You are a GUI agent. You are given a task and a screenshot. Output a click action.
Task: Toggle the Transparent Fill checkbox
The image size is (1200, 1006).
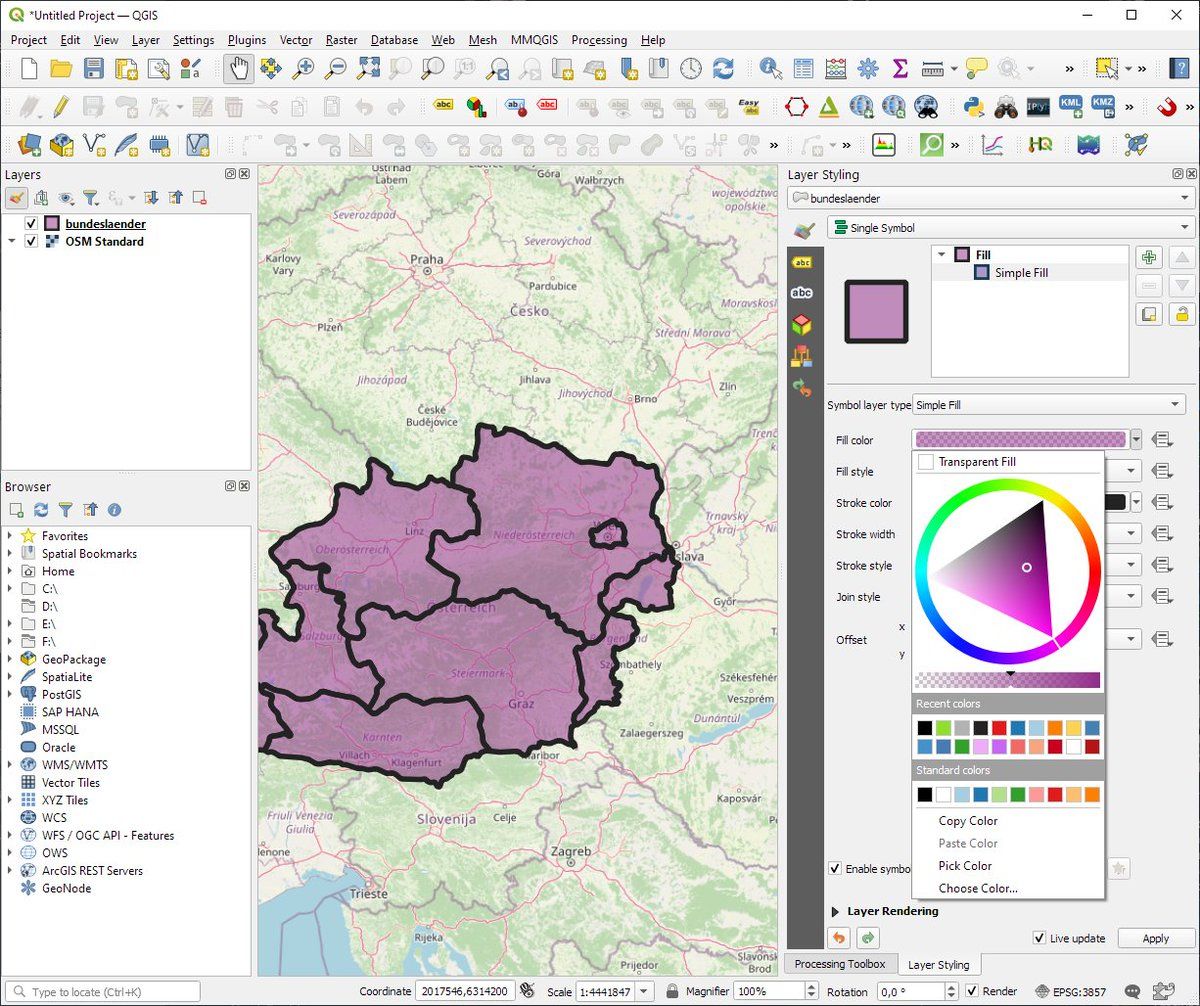926,462
